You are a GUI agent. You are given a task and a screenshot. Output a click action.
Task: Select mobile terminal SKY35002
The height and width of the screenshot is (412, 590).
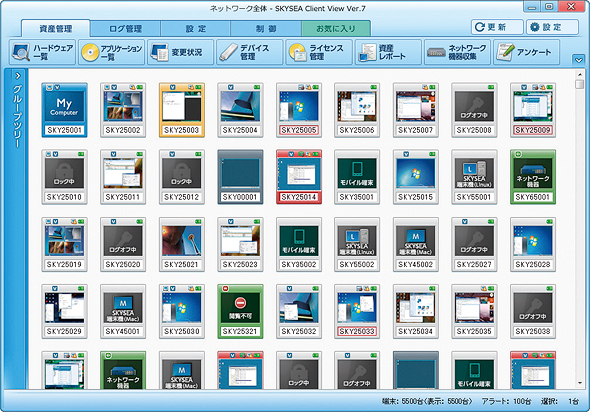[299, 244]
